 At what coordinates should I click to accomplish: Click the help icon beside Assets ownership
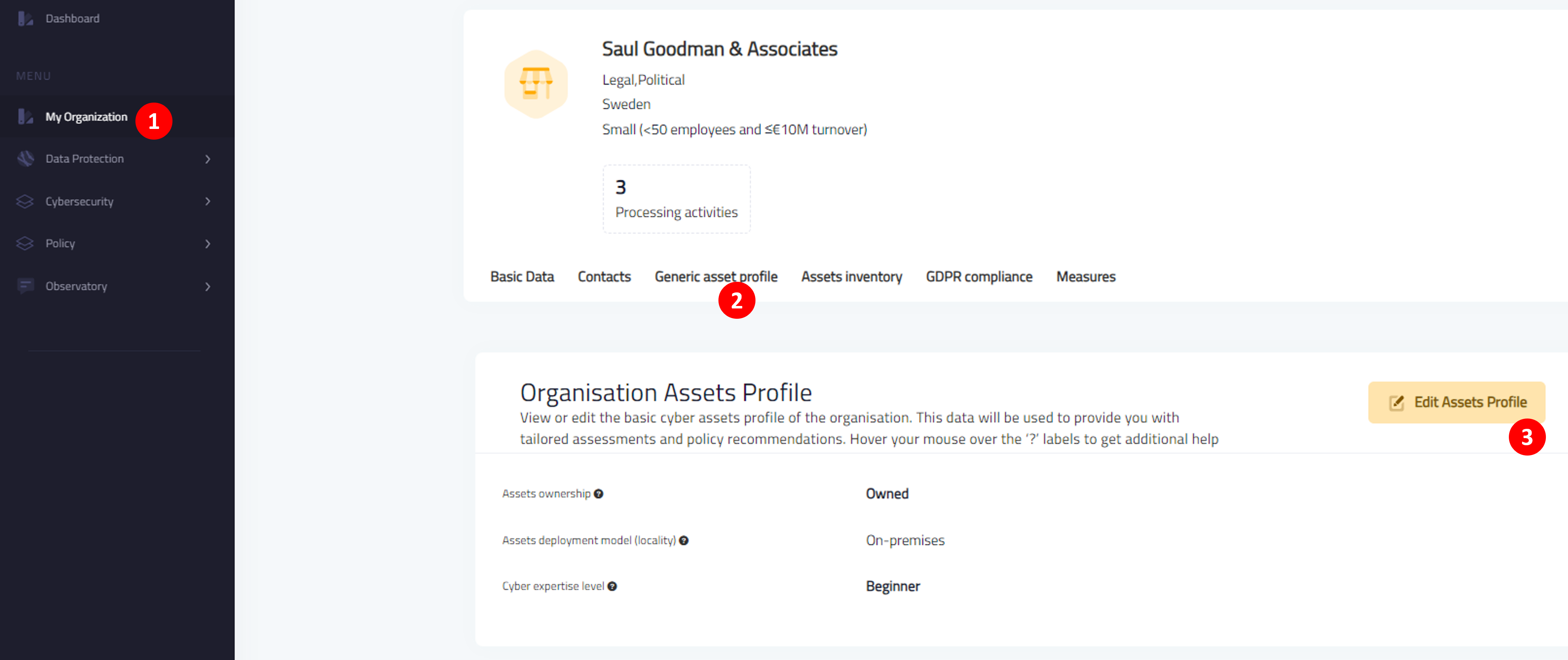tap(598, 494)
